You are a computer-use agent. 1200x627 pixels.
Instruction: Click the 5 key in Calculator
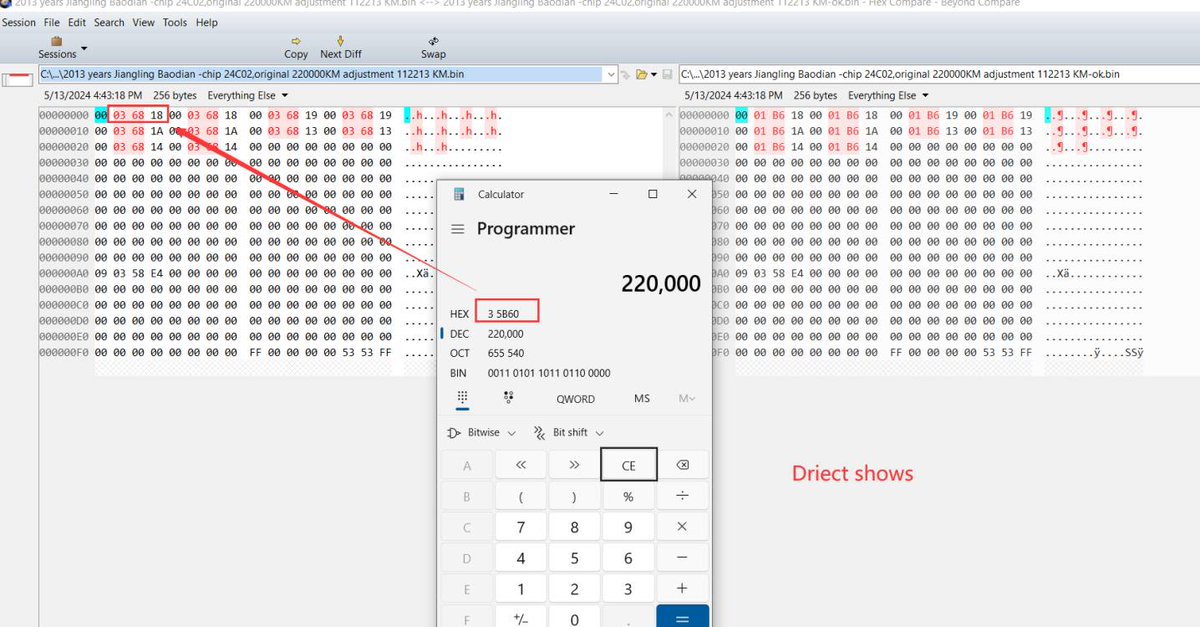click(x=574, y=559)
